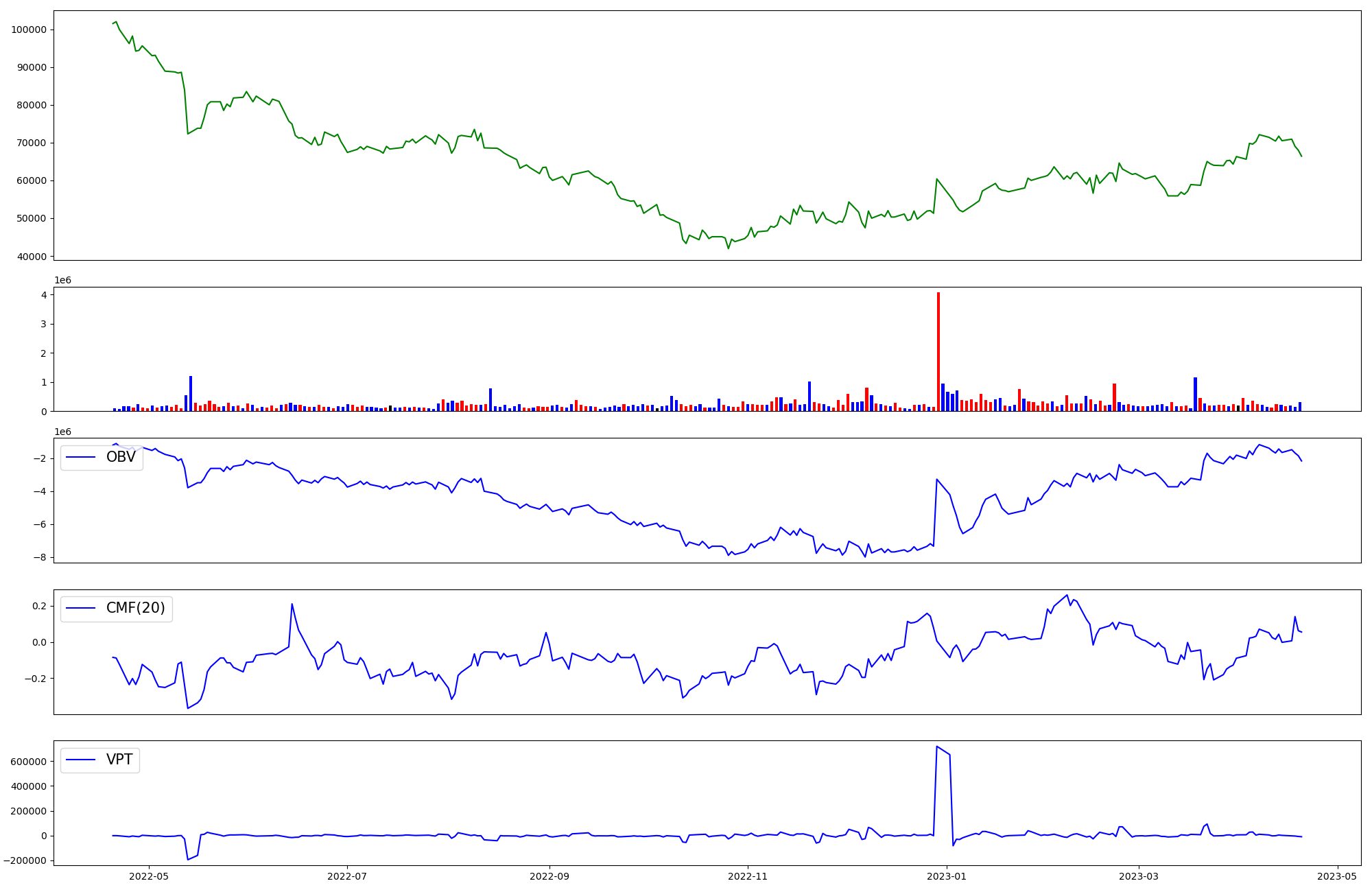This screenshot has height=892, width=1372.
Task: Click the 600000 VPT axis label
Action: click(29, 762)
